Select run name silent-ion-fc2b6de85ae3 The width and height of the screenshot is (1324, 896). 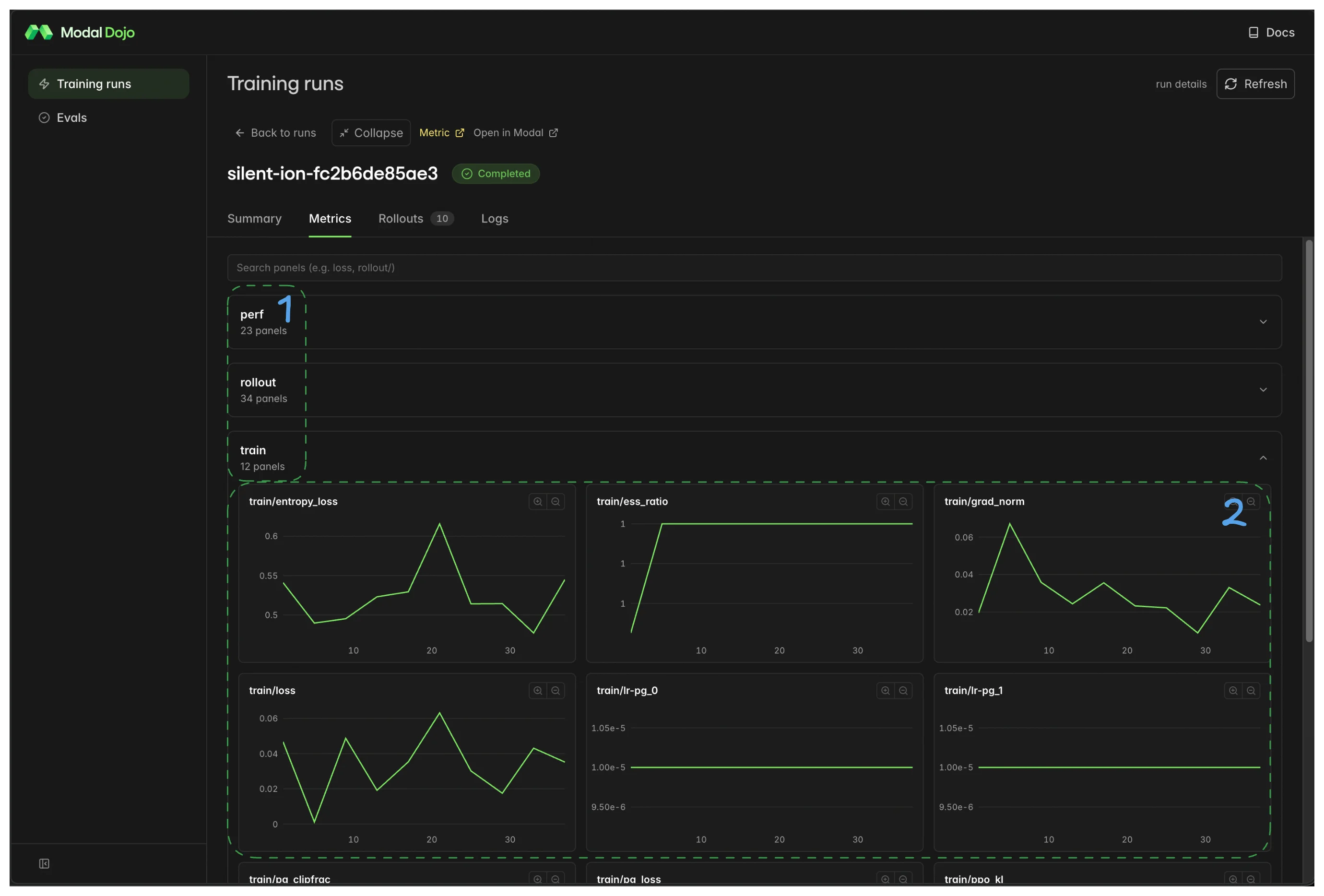[x=333, y=173]
